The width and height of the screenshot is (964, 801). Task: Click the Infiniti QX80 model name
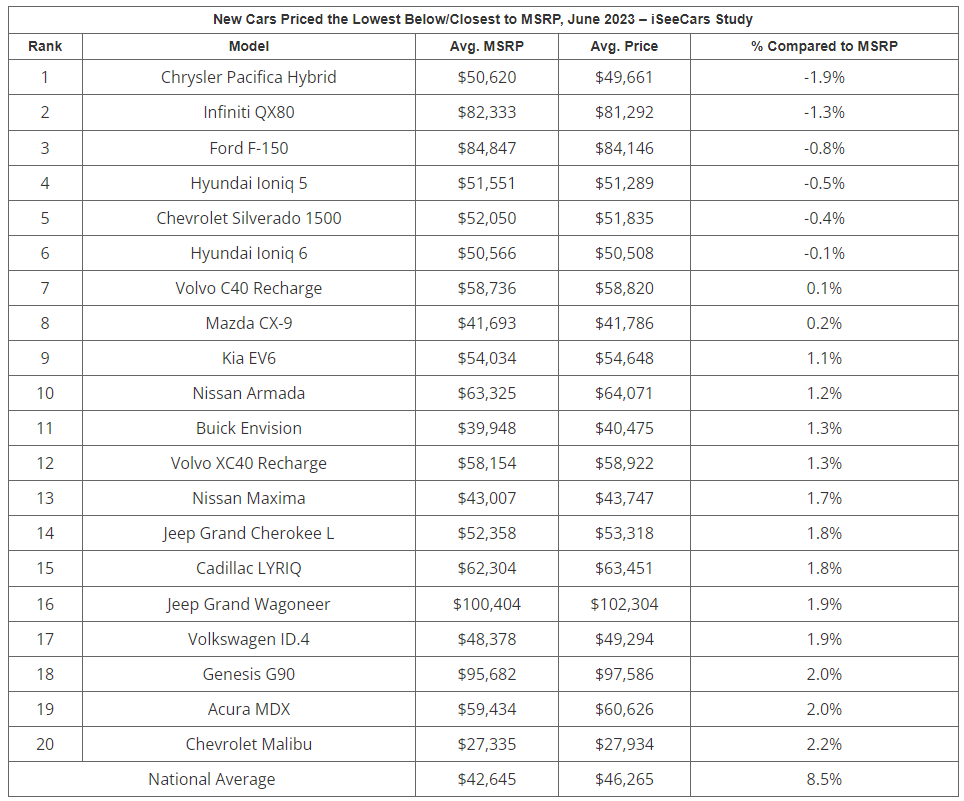[248, 112]
